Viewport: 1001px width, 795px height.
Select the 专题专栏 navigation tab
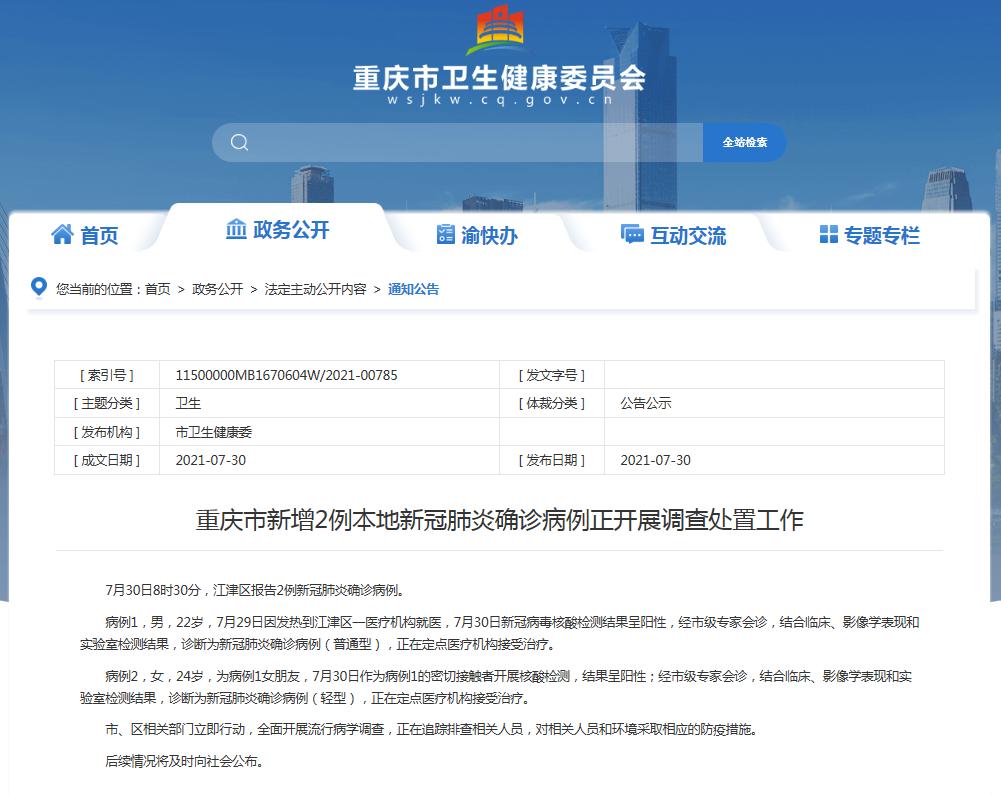[881, 236]
